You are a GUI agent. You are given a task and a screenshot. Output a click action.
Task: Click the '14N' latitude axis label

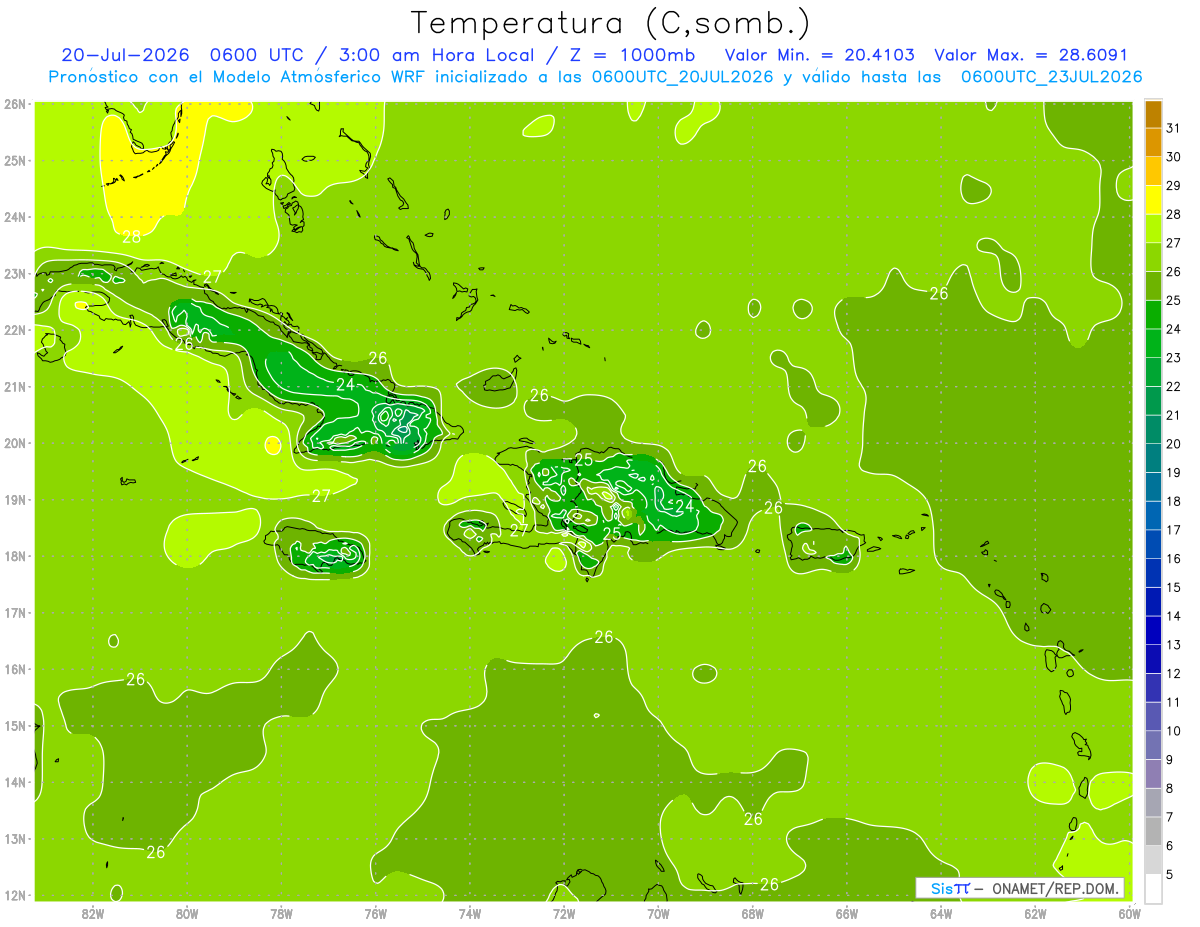point(14,782)
